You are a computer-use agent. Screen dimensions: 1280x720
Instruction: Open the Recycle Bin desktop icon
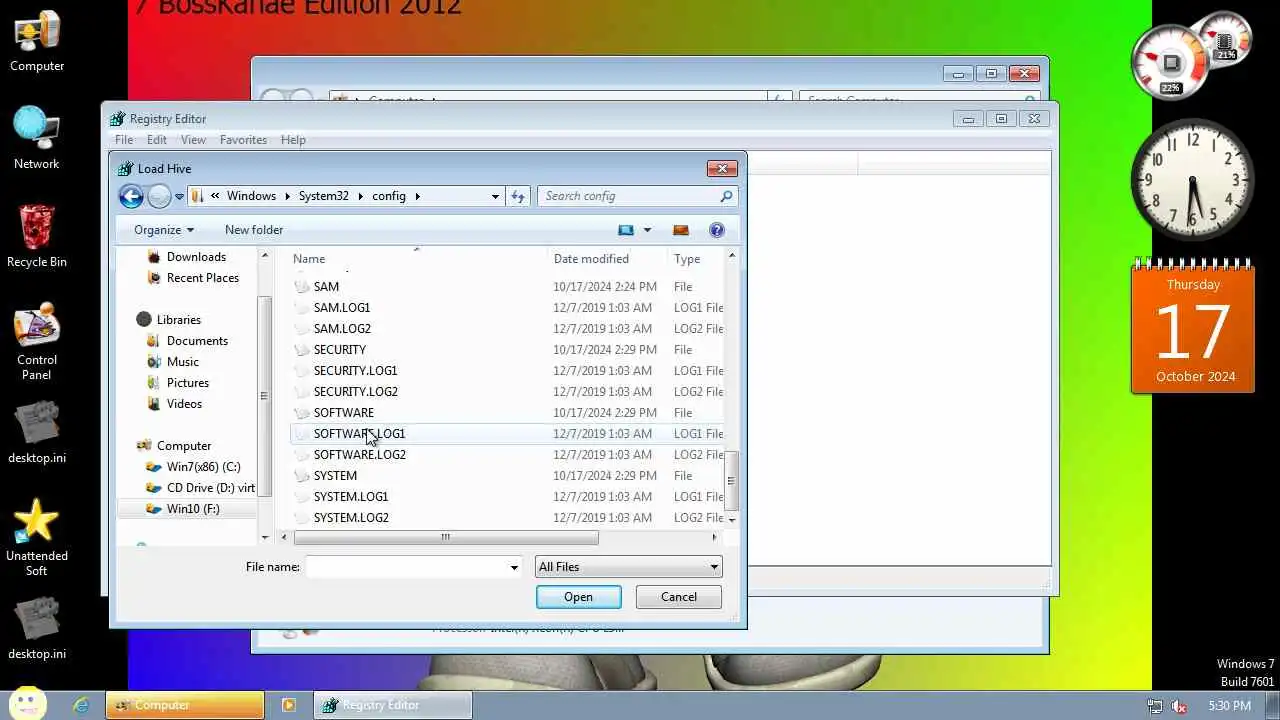tap(37, 236)
